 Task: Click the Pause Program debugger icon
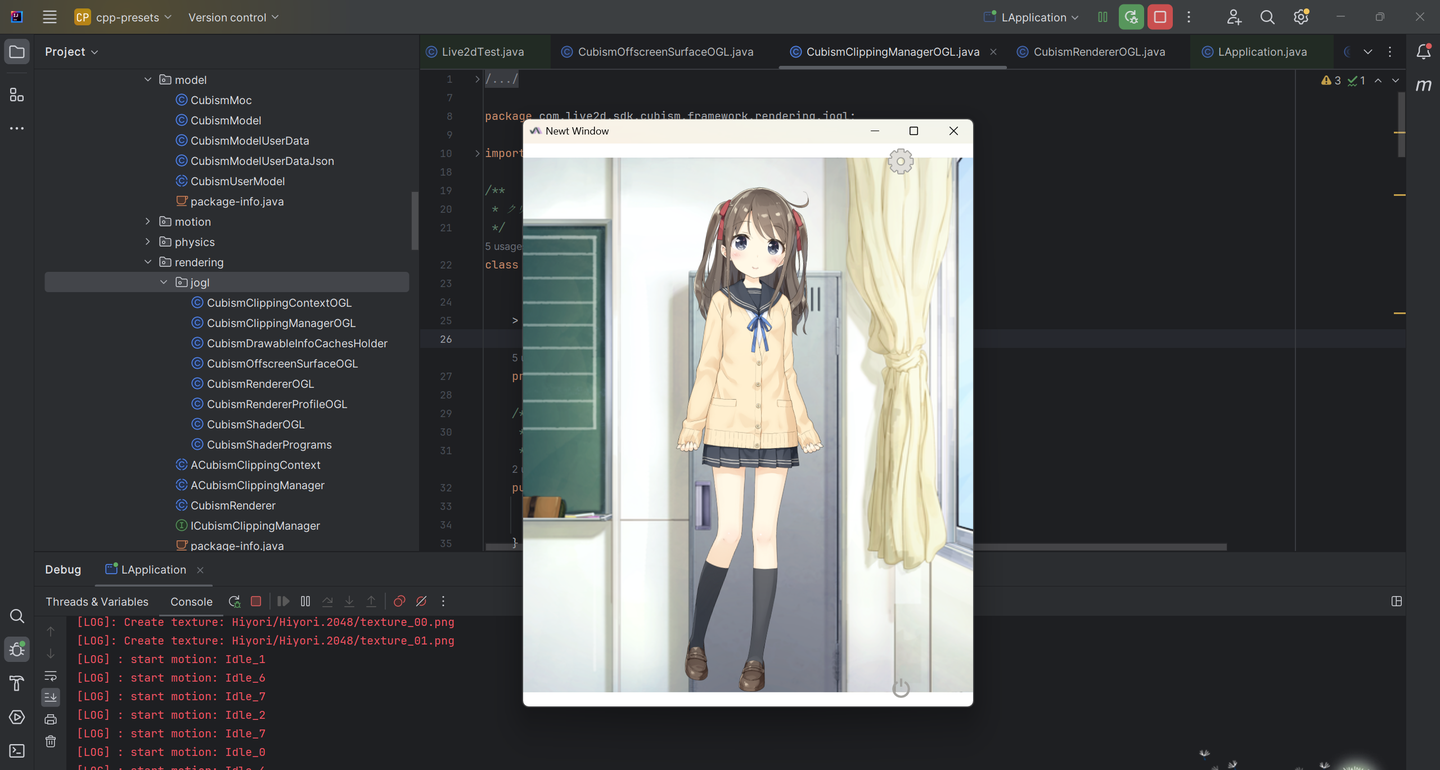(305, 601)
